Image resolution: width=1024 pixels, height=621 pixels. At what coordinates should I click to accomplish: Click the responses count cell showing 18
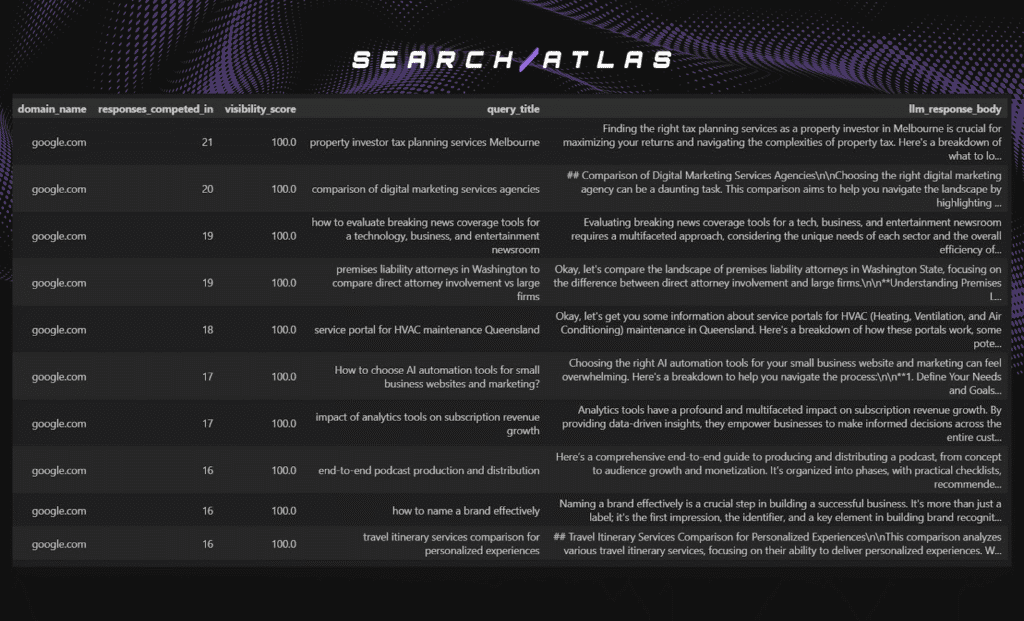click(207, 330)
